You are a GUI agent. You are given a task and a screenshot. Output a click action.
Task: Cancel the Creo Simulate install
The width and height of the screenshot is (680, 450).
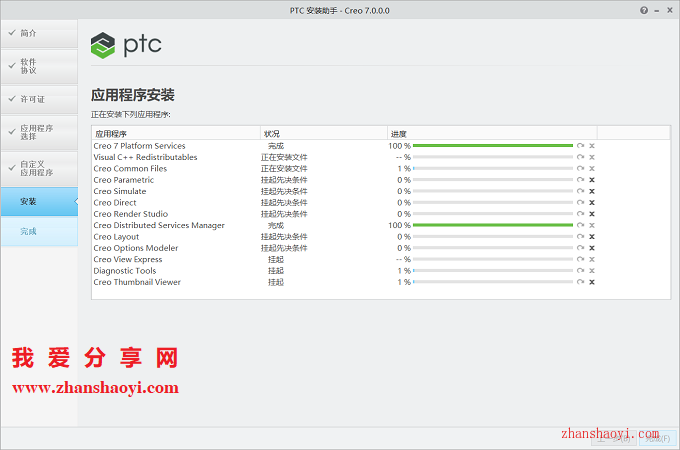point(592,191)
